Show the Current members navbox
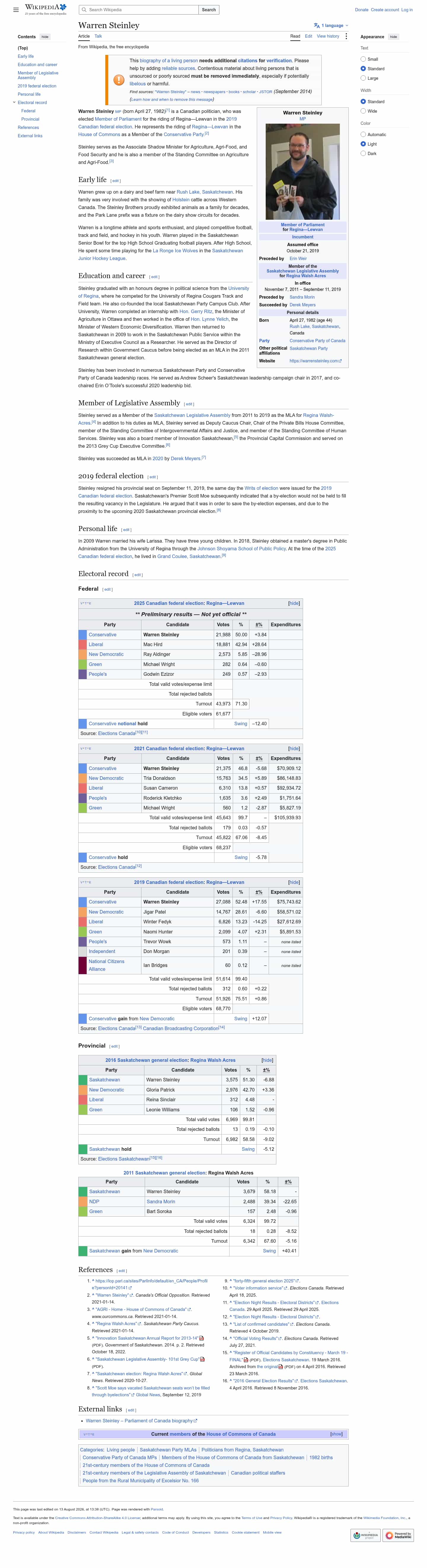 pyautogui.click(x=336, y=1434)
